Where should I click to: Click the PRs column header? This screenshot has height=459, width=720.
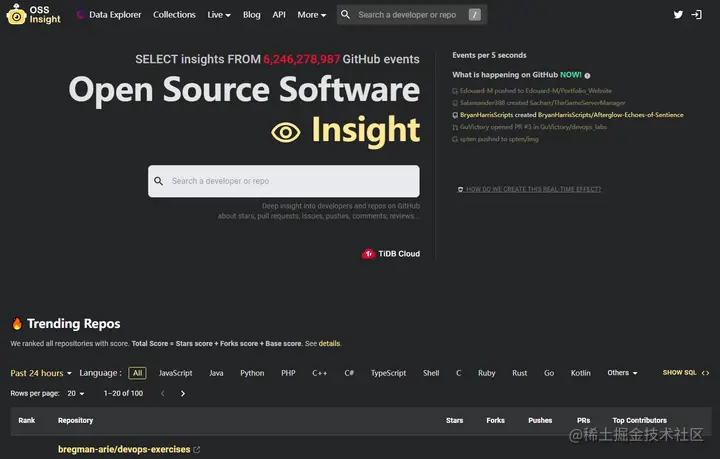tap(583, 420)
